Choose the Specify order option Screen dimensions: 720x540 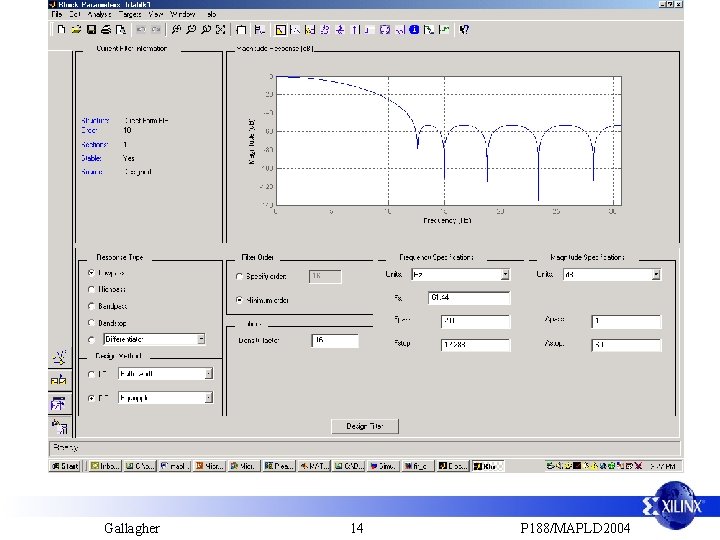[238, 276]
